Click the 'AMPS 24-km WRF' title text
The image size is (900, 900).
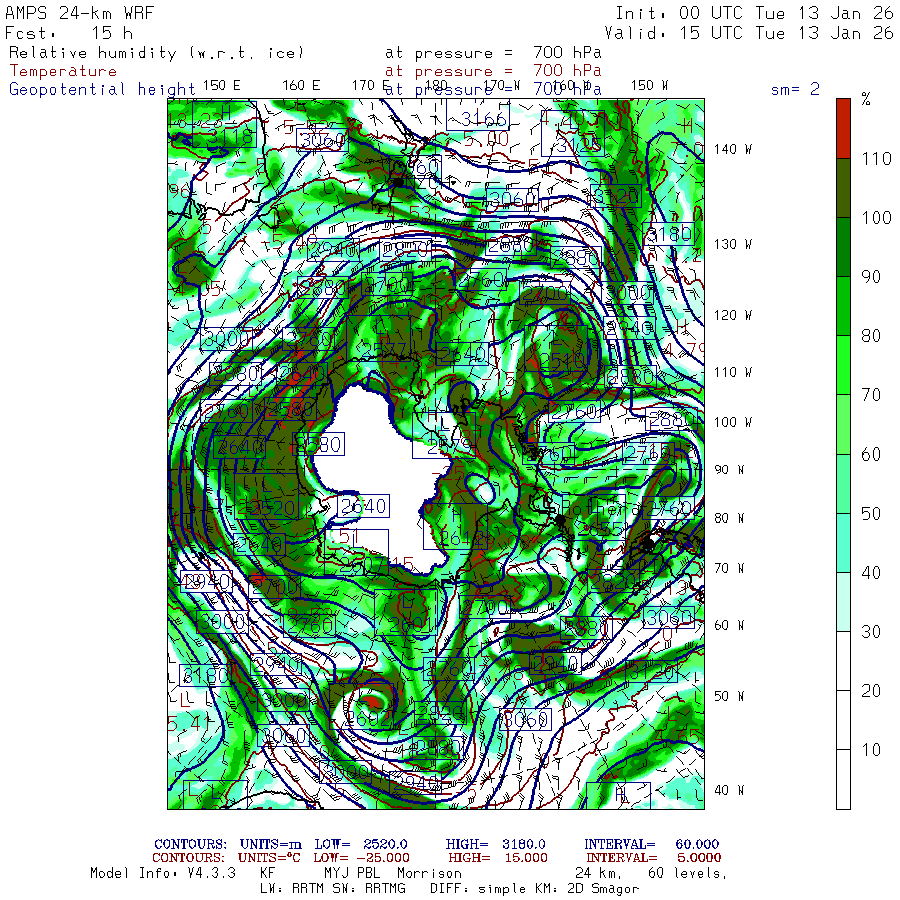(x=79, y=13)
